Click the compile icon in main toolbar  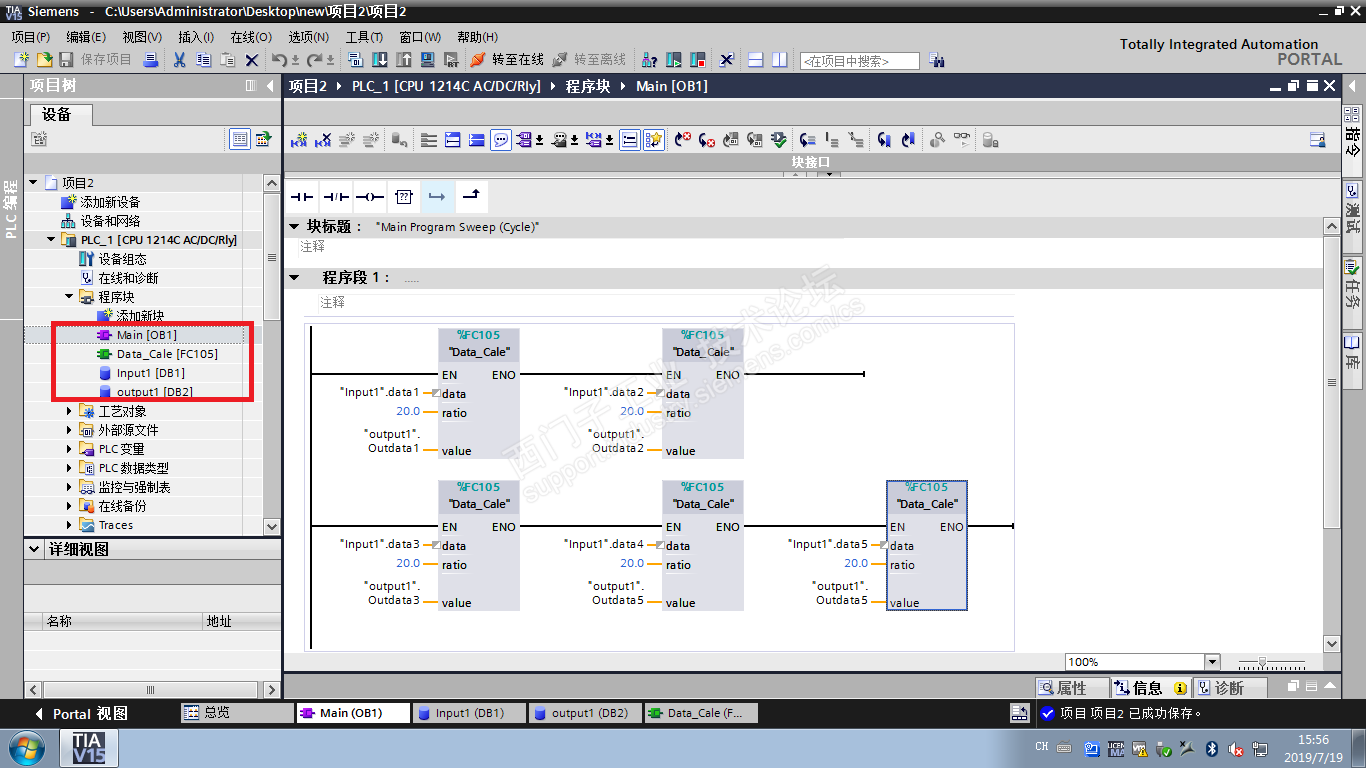point(355,60)
